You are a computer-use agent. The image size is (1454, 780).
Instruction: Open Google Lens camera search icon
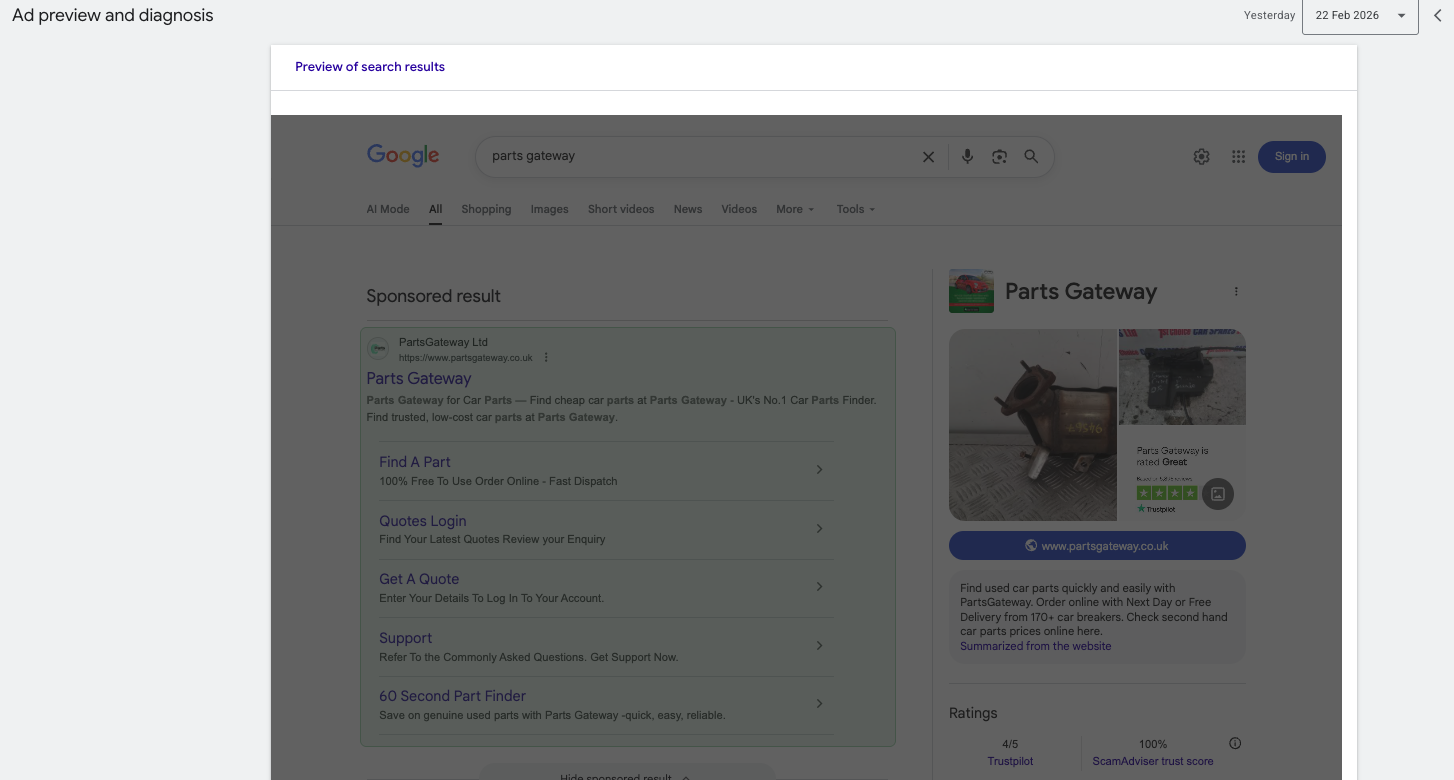999,156
